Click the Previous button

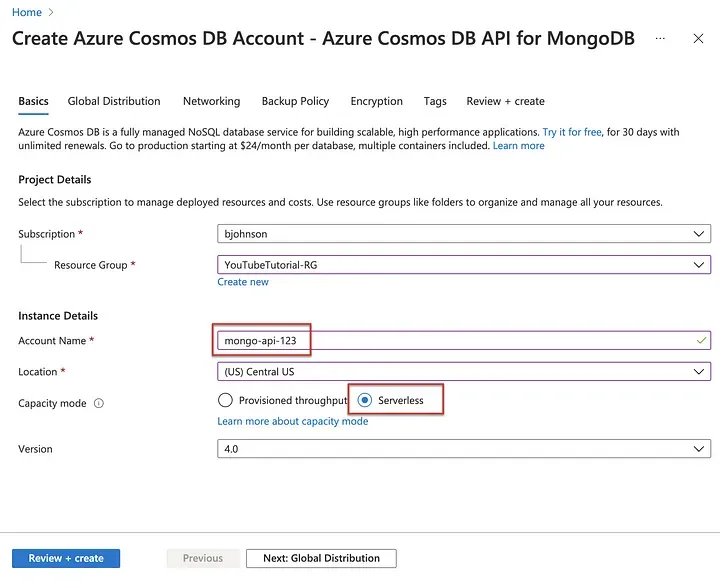tap(203, 558)
